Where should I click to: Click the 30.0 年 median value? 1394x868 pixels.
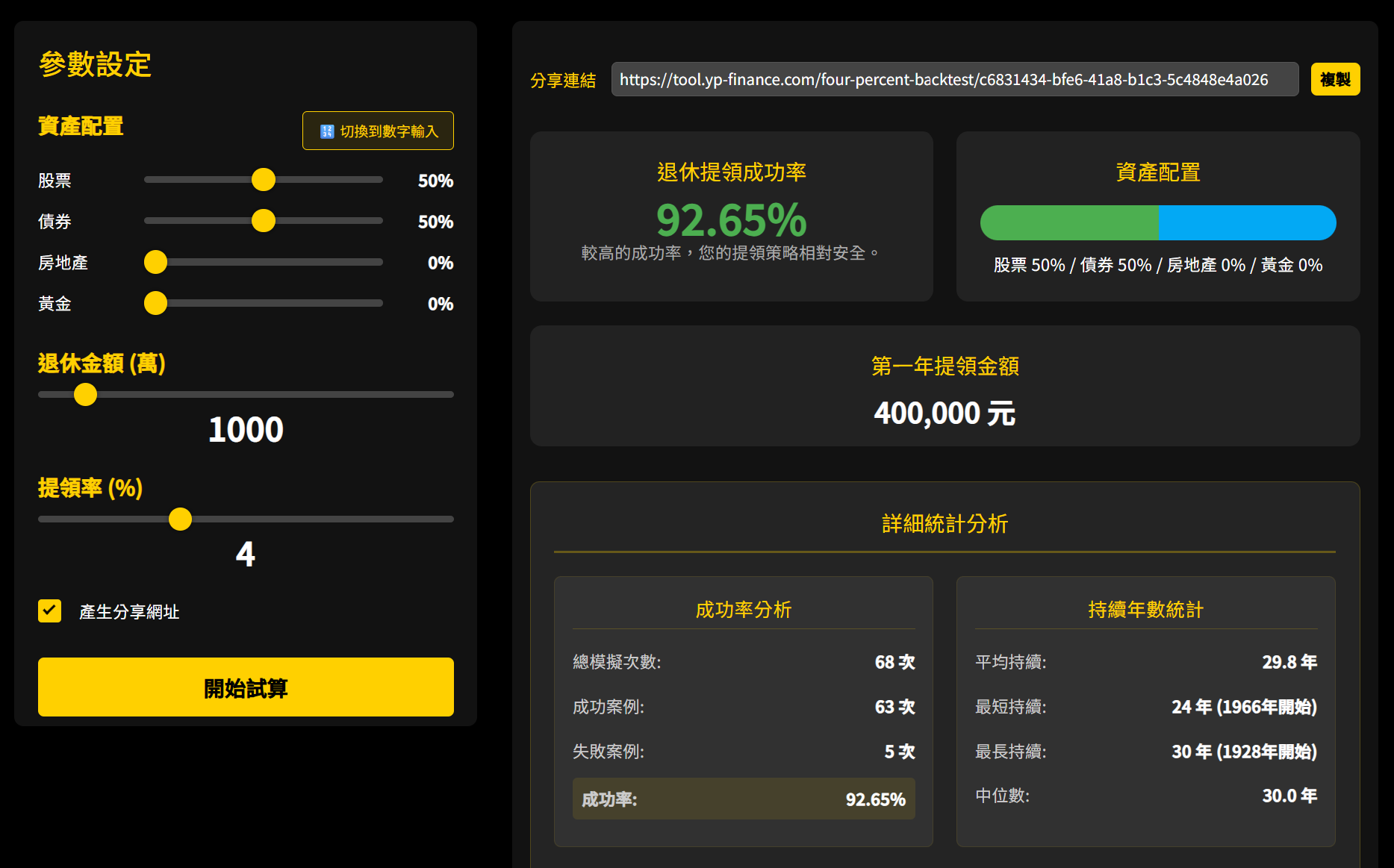1289,796
